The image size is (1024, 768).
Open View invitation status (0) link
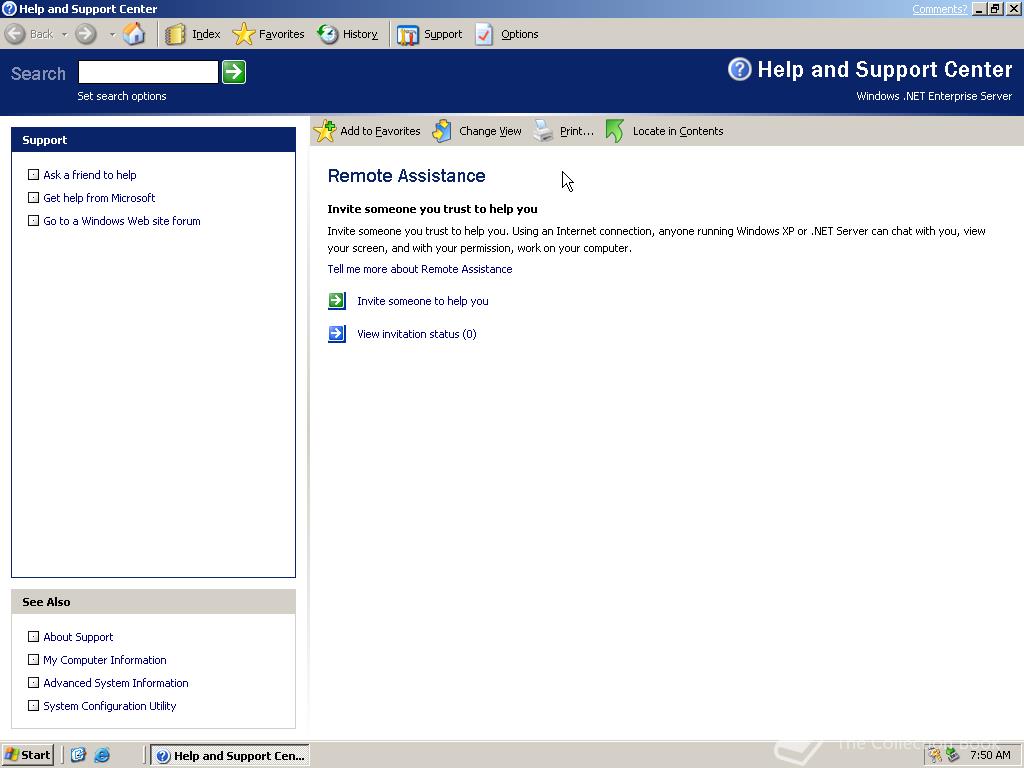click(417, 334)
